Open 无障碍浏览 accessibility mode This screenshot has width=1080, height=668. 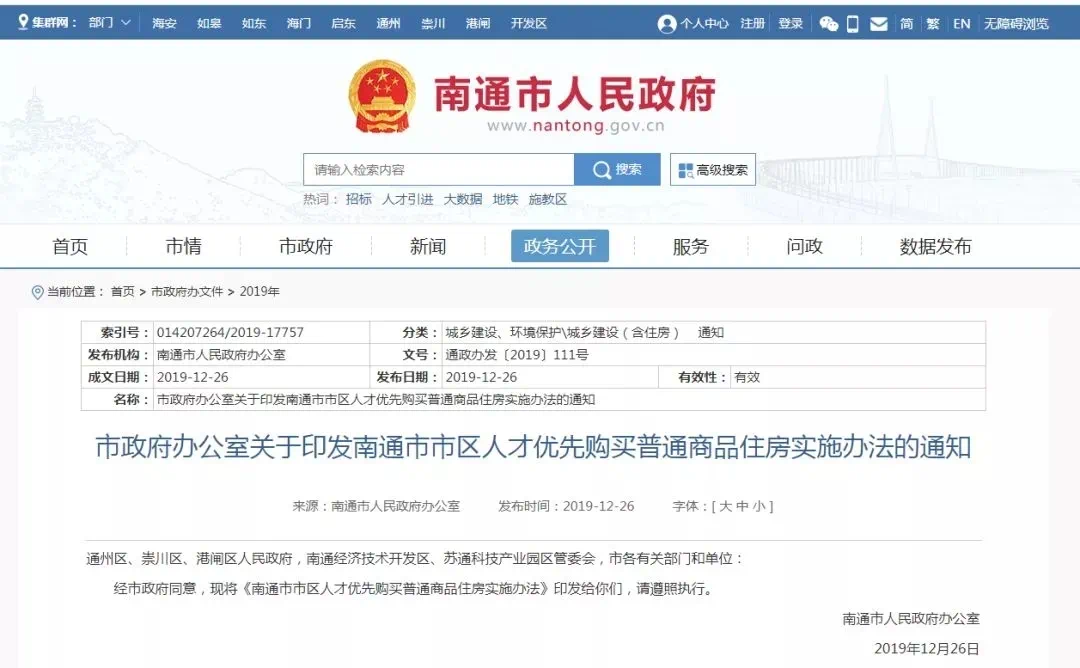coord(1016,23)
